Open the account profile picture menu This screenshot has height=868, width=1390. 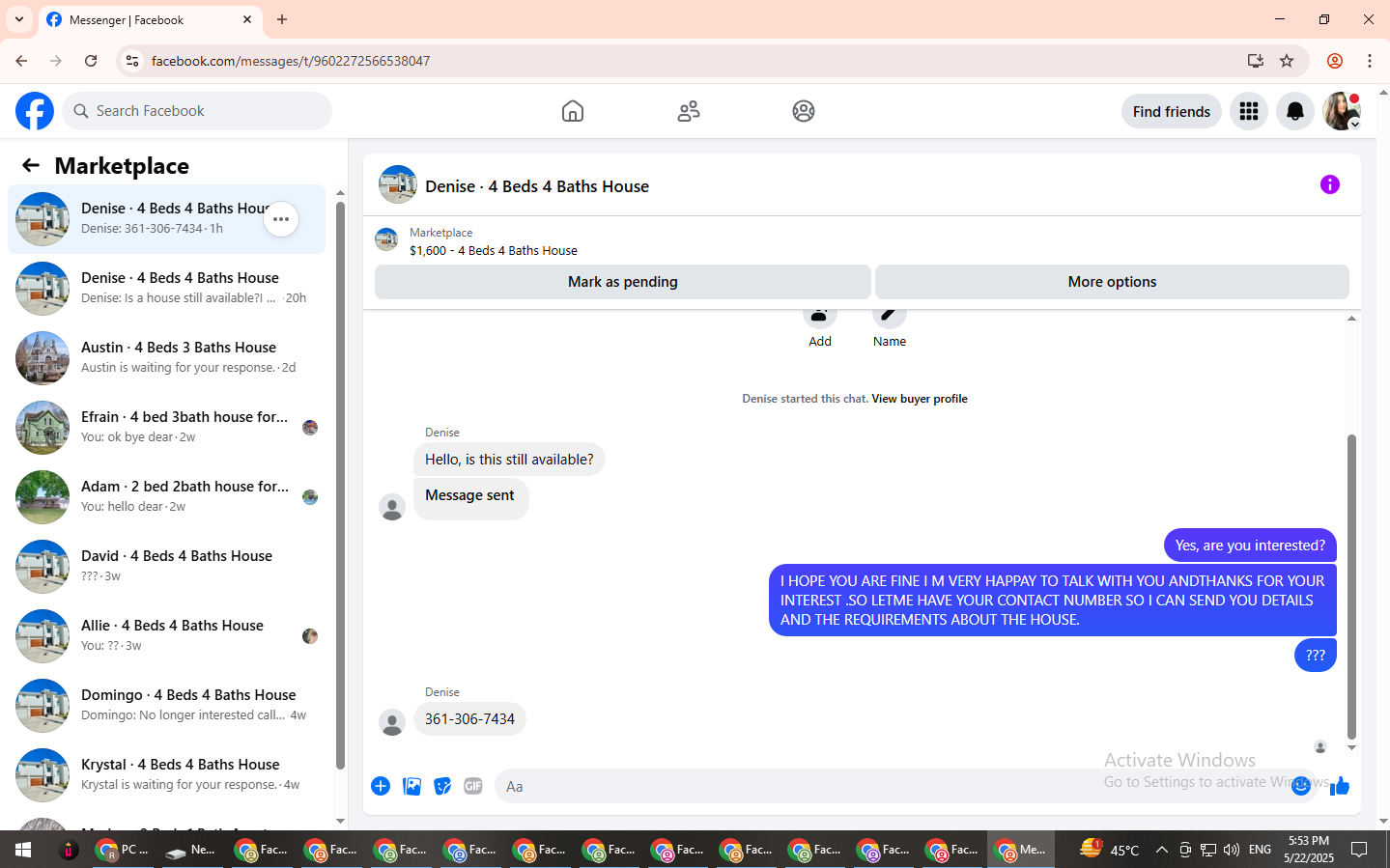coord(1342,111)
